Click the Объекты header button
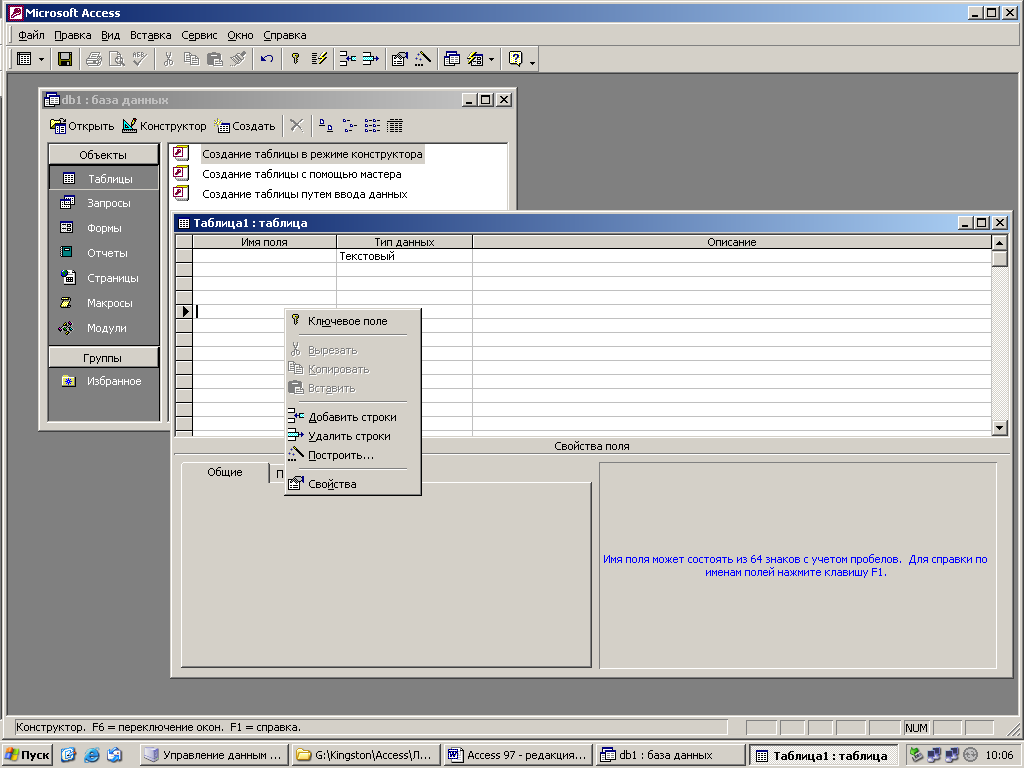Viewport: 1024px width, 768px height. pos(103,155)
